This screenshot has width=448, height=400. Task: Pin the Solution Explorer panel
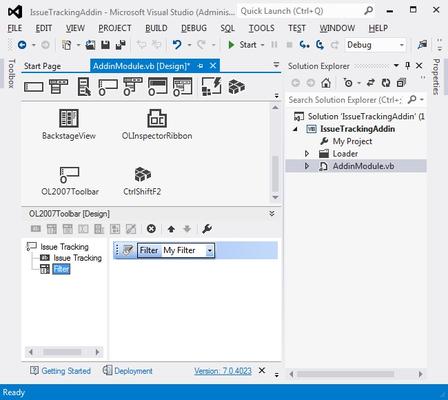coord(407,65)
